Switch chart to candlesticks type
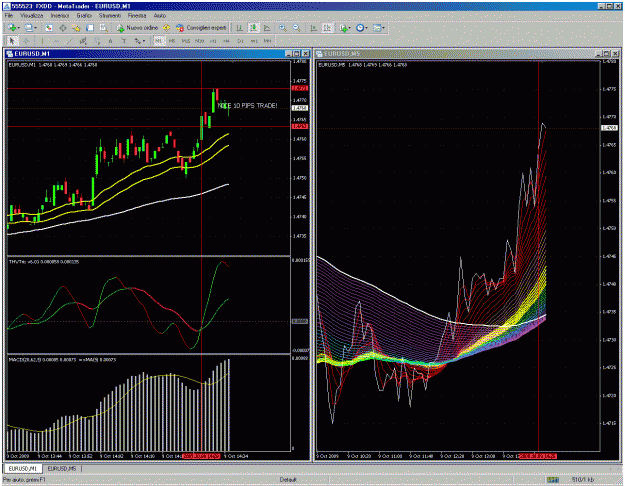 (253, 28)
